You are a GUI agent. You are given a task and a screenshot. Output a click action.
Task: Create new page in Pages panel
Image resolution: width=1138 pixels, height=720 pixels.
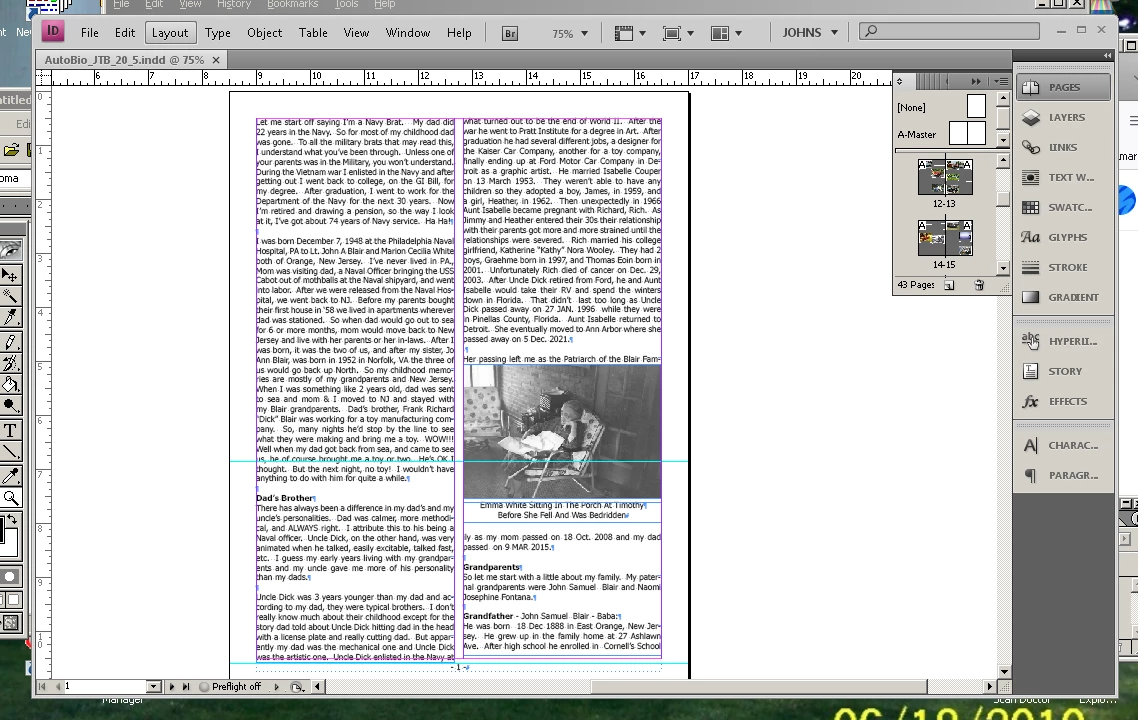[x=949, y=285]
